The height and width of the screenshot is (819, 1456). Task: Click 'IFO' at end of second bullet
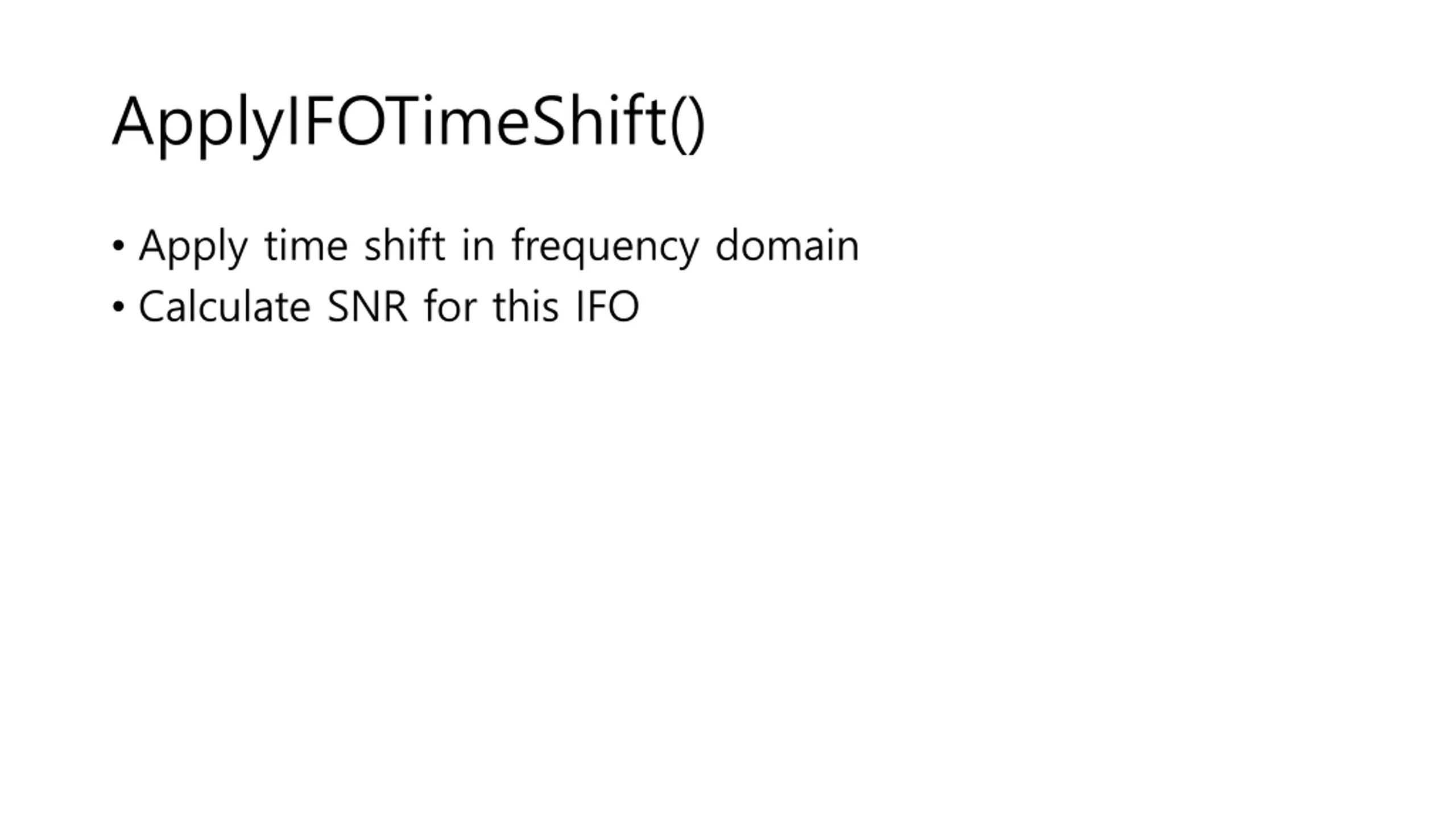click(608, 307)
